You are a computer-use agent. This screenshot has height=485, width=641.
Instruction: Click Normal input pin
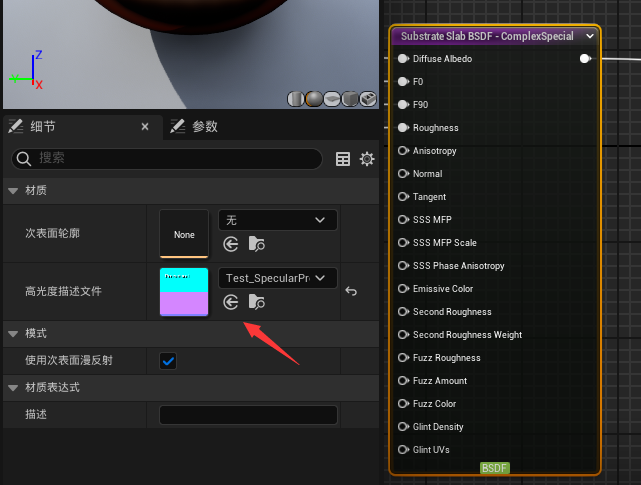pos(403,174)
